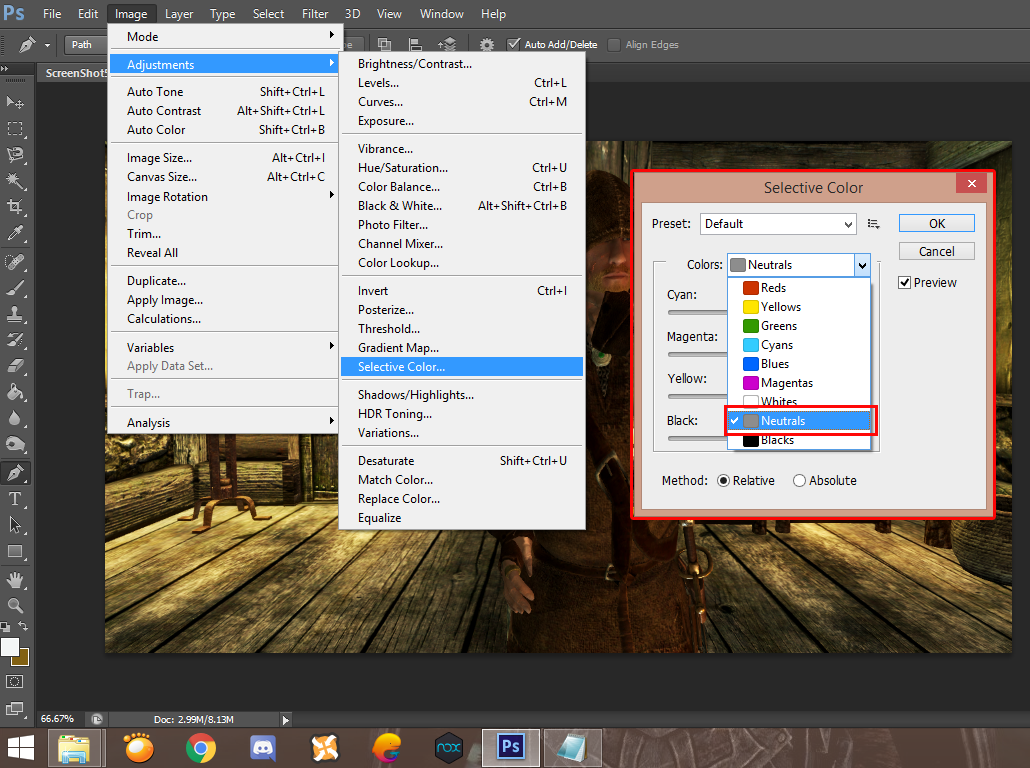Choose Selective Color menu entry
The height and width of the screenshot is (768, 1030).
tap(462, 367)
